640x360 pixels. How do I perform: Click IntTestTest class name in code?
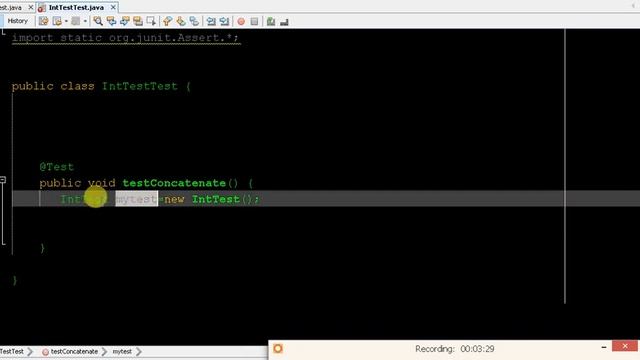coord(140,86)
